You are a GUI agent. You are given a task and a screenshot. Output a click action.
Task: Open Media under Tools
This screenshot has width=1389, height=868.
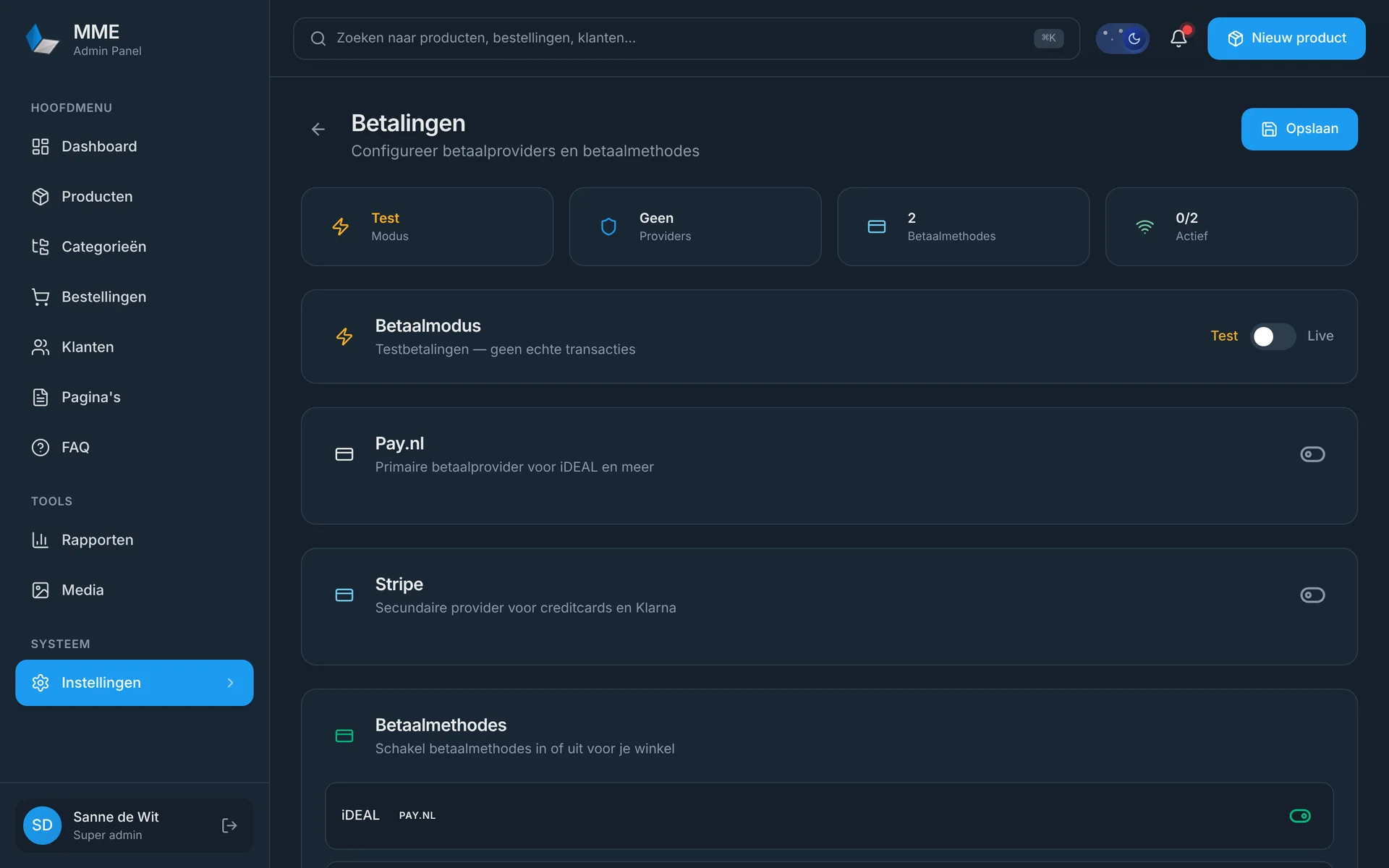pyautogui.click(x=135, y=590)
